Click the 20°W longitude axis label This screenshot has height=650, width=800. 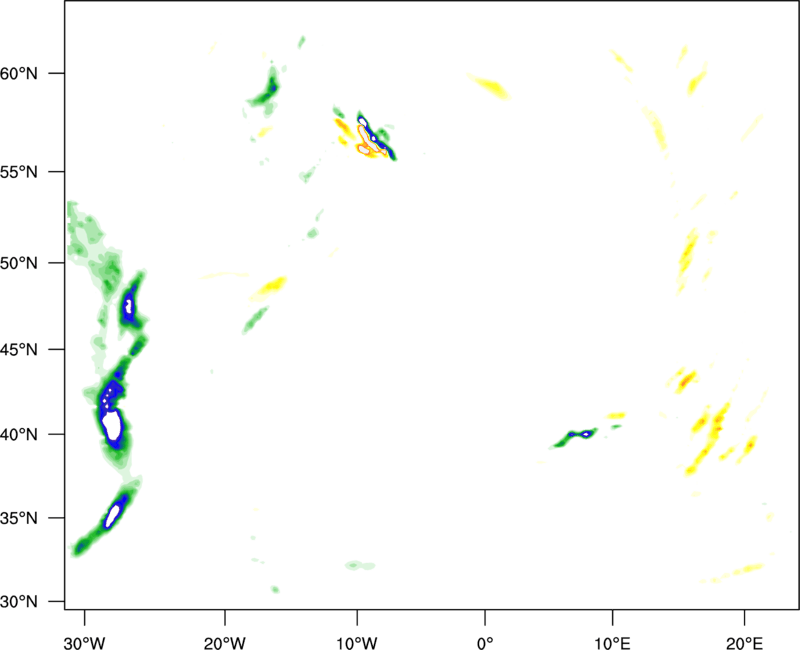(x=225, y=643)
